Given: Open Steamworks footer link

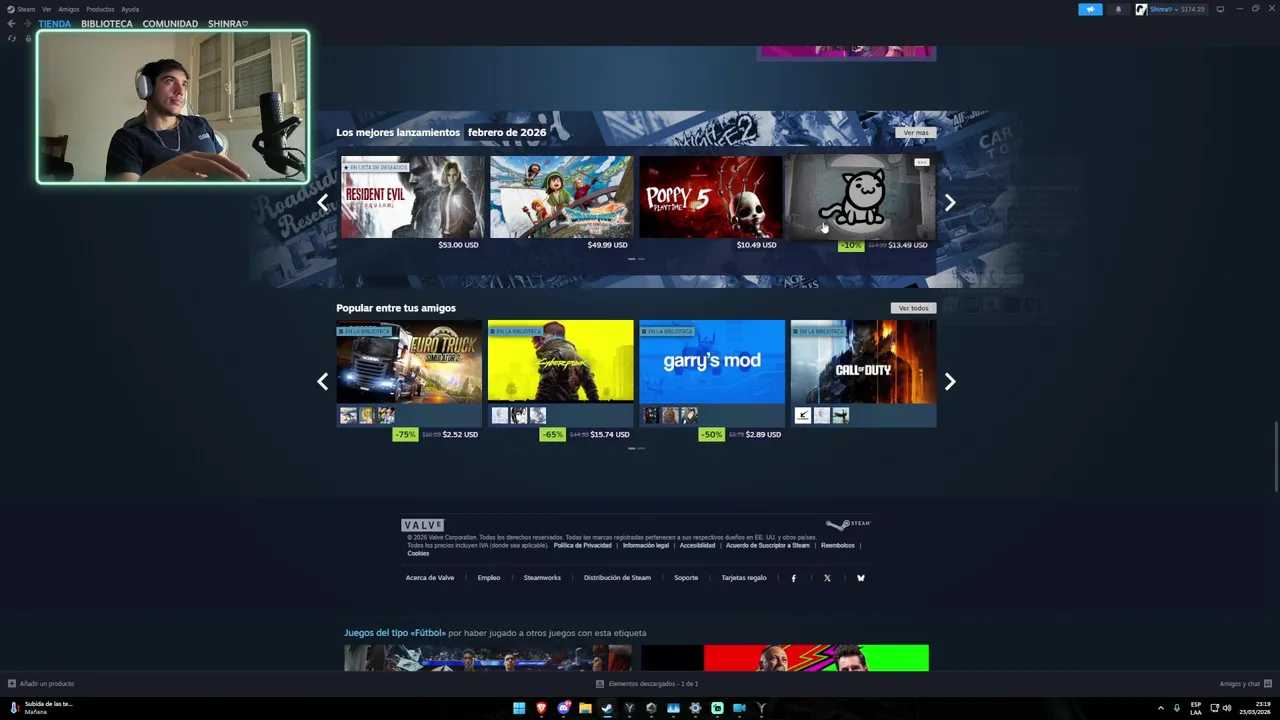Looking at the screenshot, I should pos(542,578).
